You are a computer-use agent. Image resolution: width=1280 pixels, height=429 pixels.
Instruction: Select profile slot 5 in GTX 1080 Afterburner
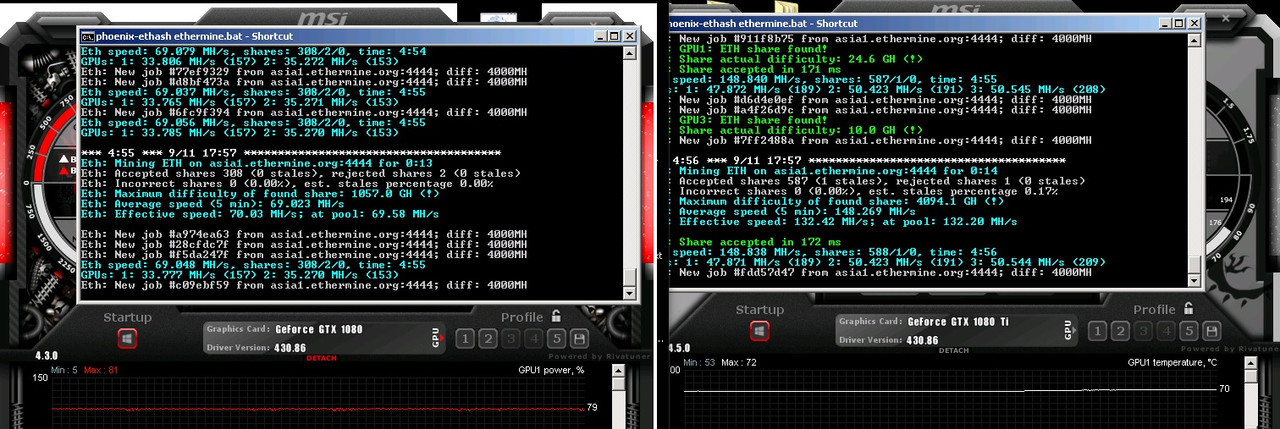coord(557,338)
